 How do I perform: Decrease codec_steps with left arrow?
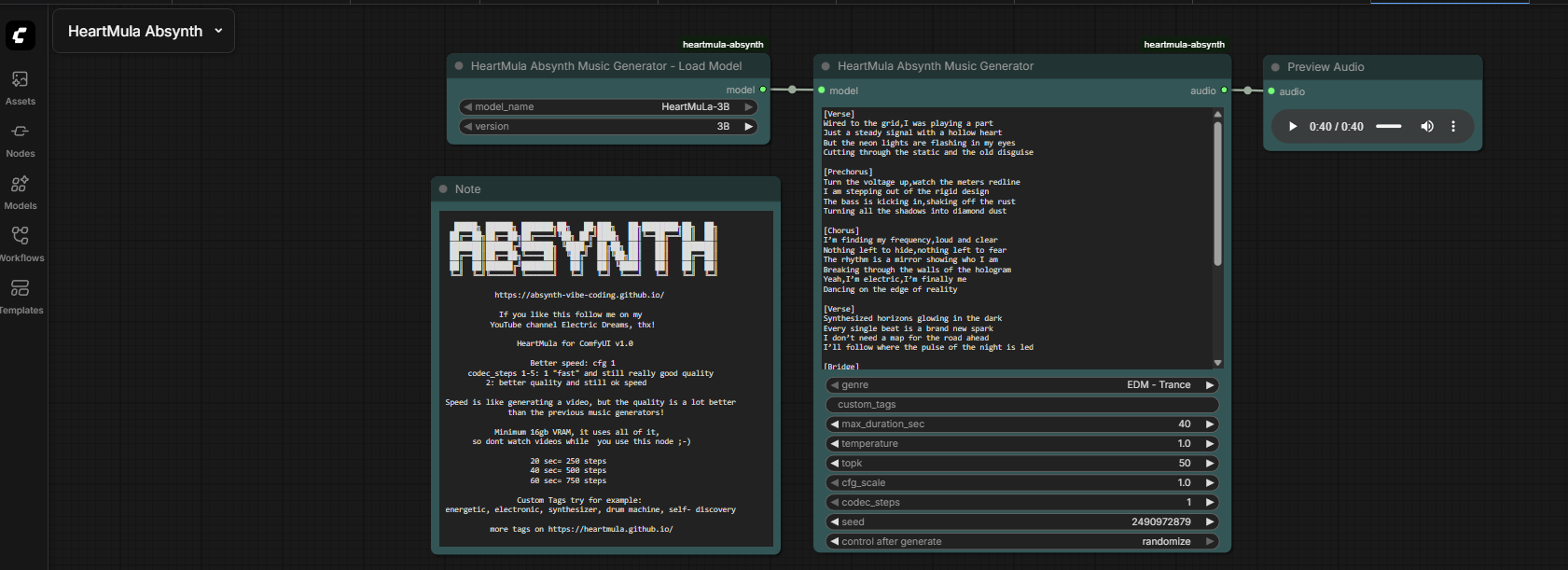(x=834, y=502)
